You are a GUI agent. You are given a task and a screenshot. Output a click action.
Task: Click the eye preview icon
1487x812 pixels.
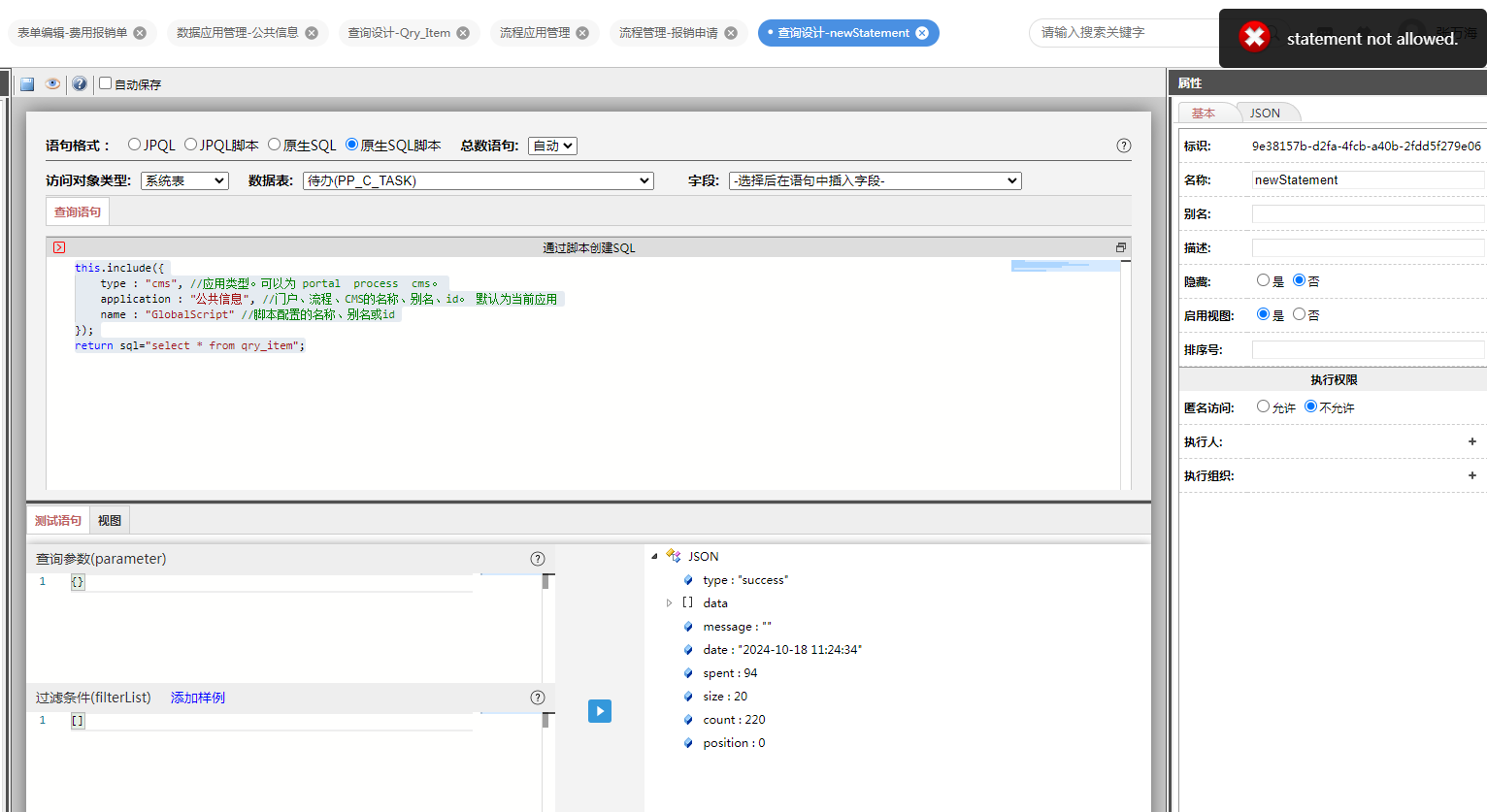(x=52, y=84)
